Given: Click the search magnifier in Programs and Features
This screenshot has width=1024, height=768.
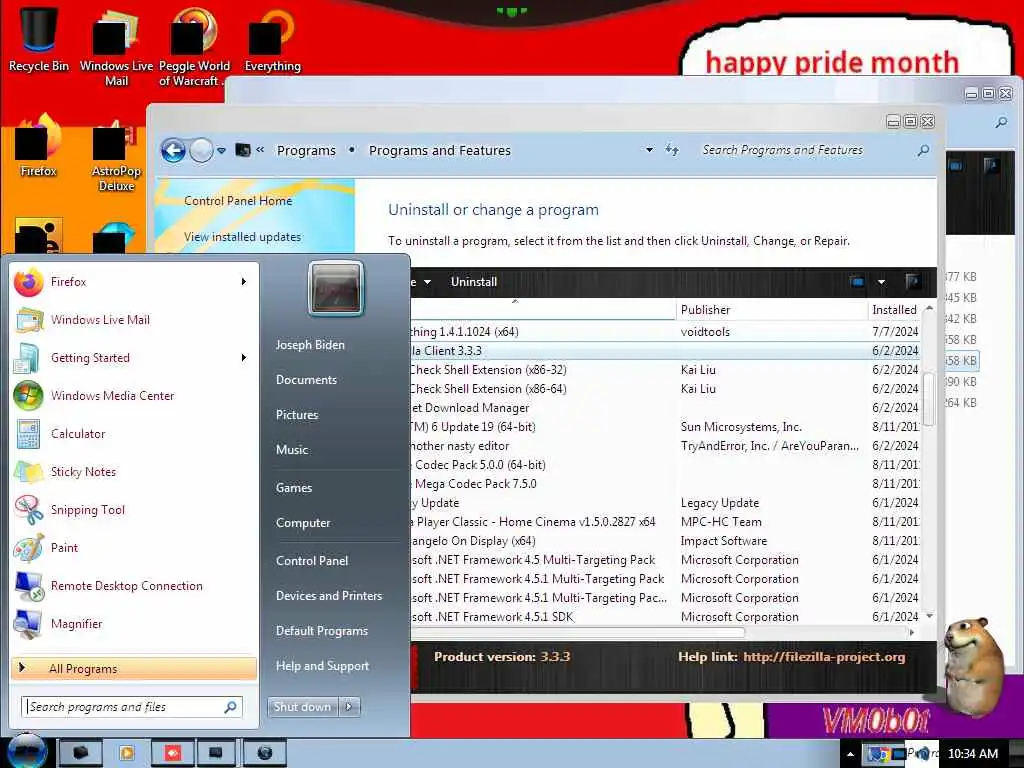Looking at the screenshot, I should 923,150.
